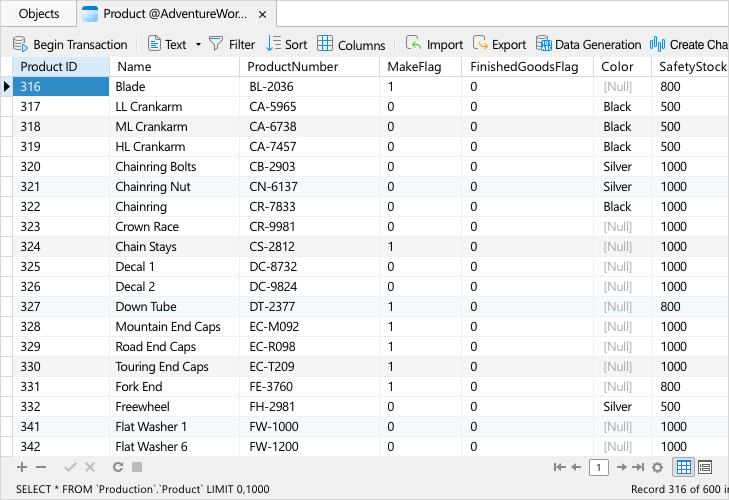Click the Product ID column header
Screen dimensions: 729x500
point(61,67)
